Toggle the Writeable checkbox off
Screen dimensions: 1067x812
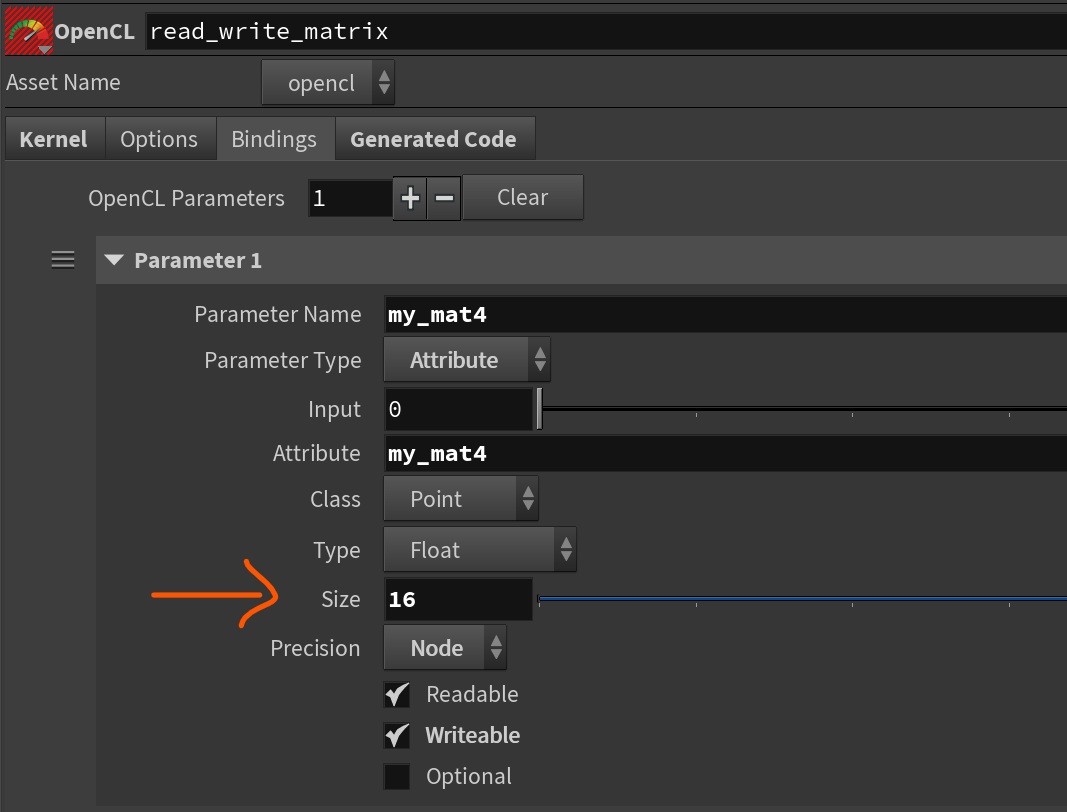coord(398,736)
